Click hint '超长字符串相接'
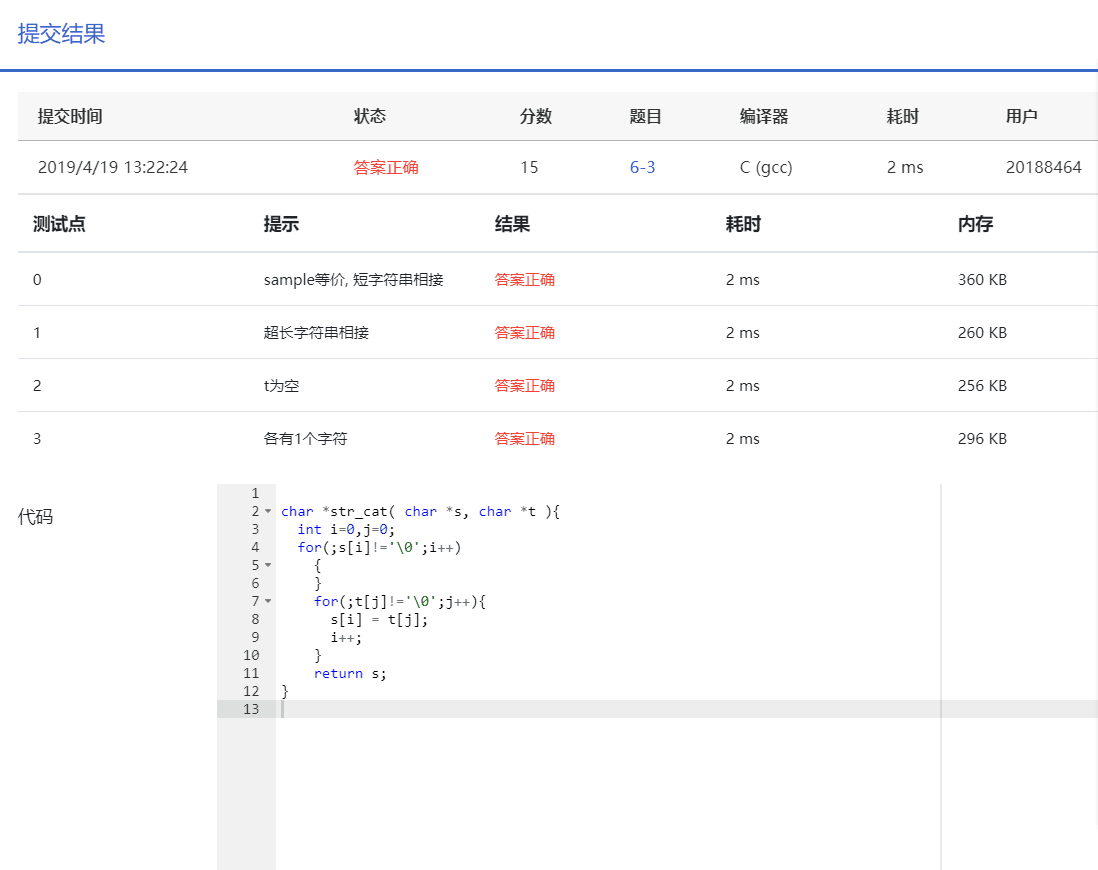 (x=316, y=333)
